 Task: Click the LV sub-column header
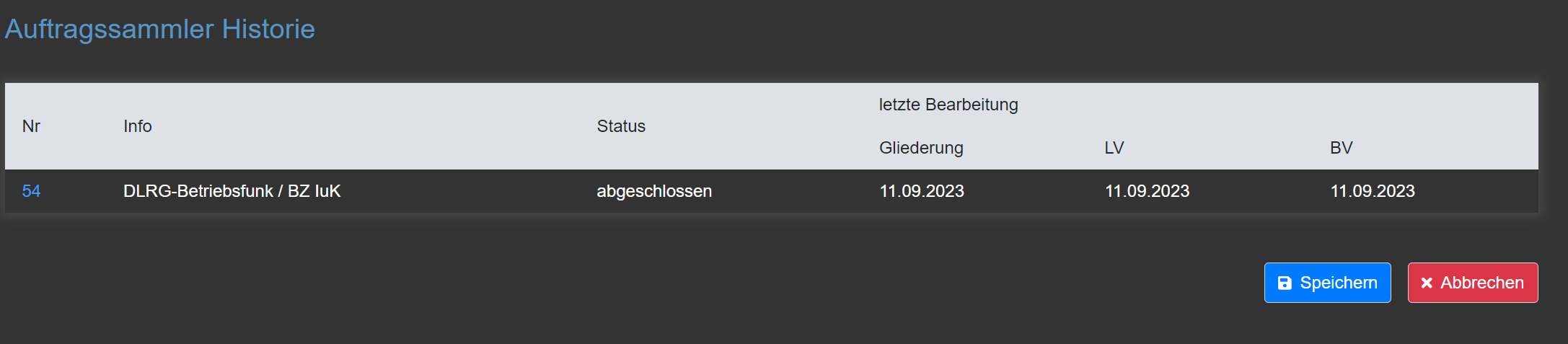pos(1114,148)
